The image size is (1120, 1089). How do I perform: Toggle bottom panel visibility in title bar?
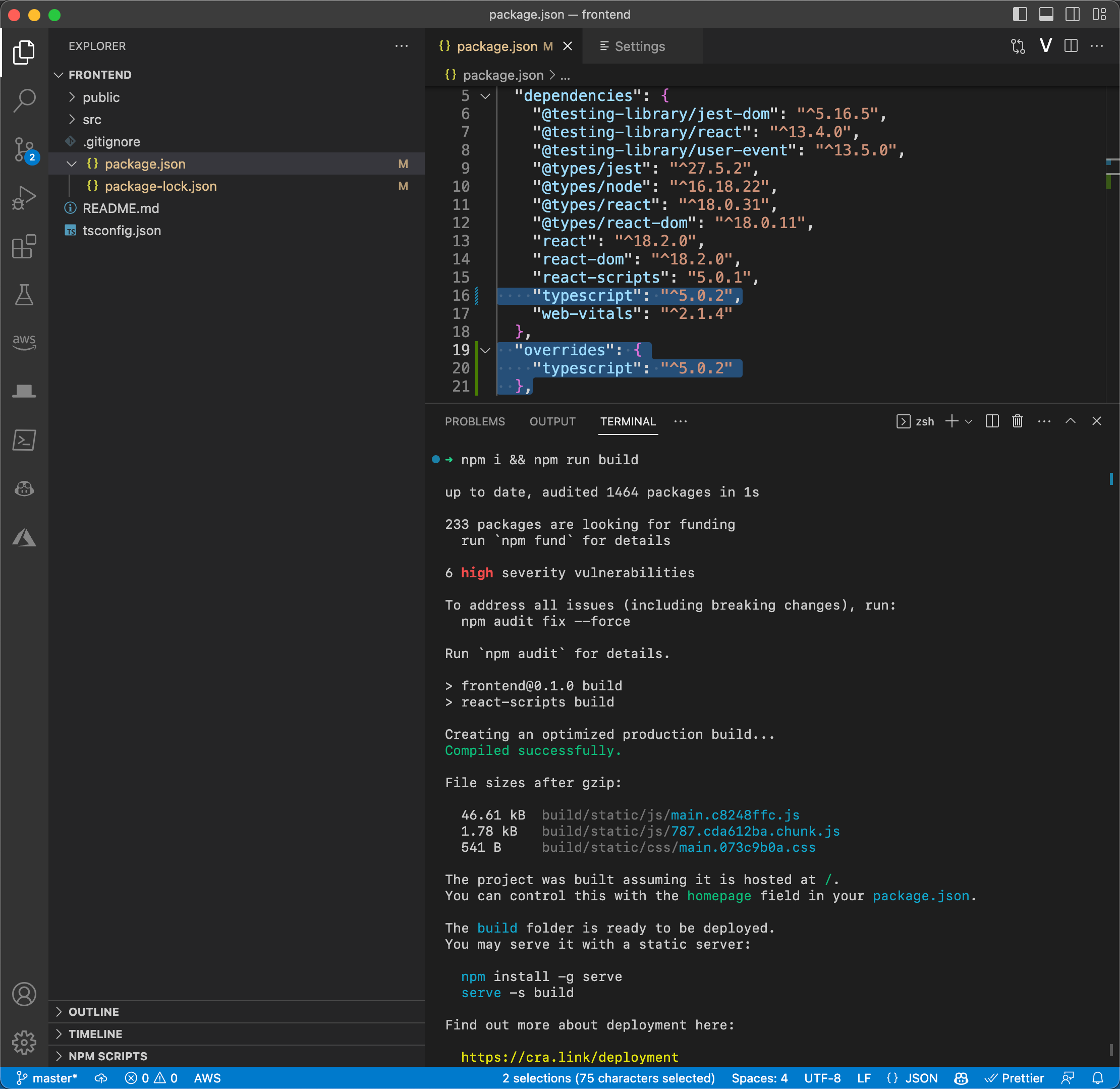(x=1046, y=14)
